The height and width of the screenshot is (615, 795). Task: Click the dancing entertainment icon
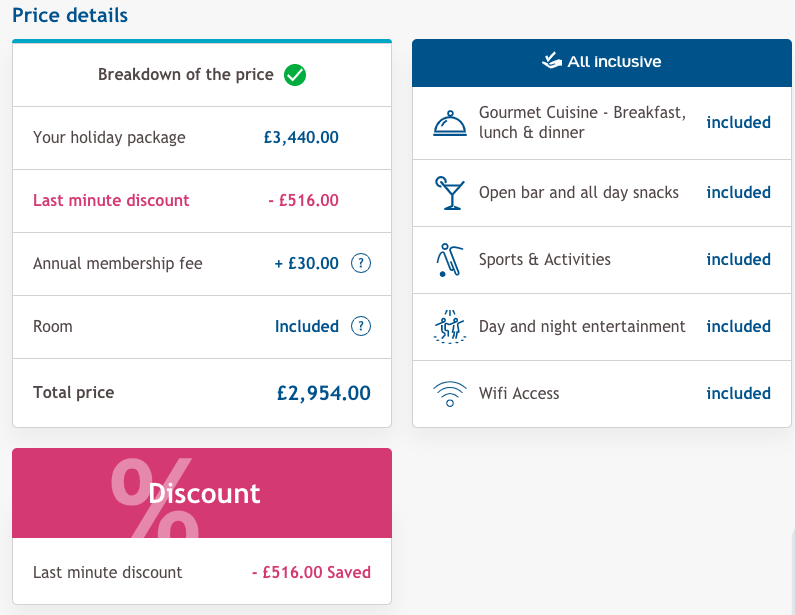(x=450, y=327)
